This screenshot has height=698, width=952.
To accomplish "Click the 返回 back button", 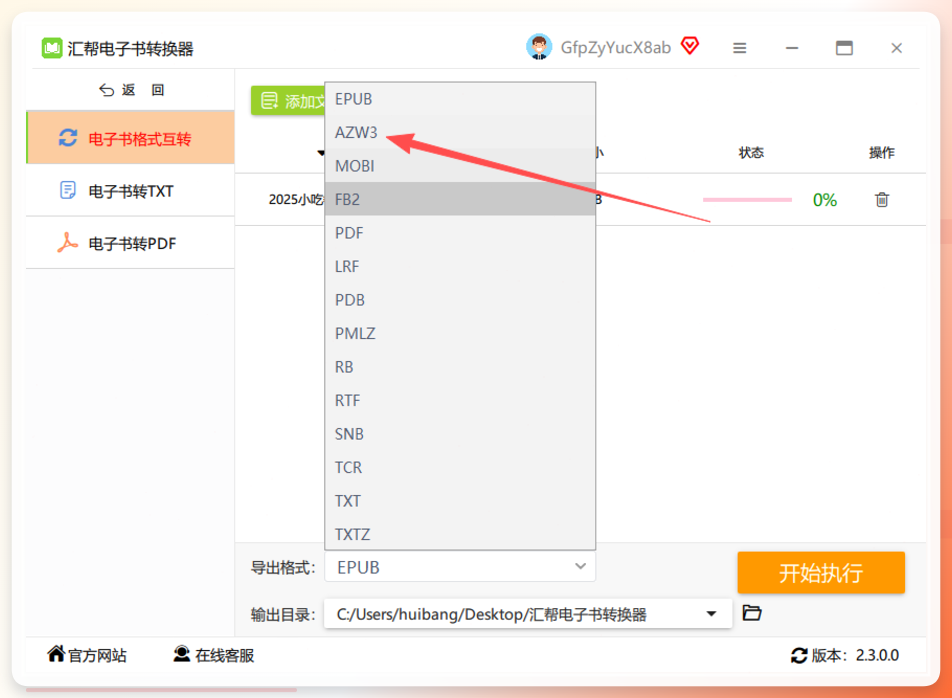I will [x=131, y=90].
